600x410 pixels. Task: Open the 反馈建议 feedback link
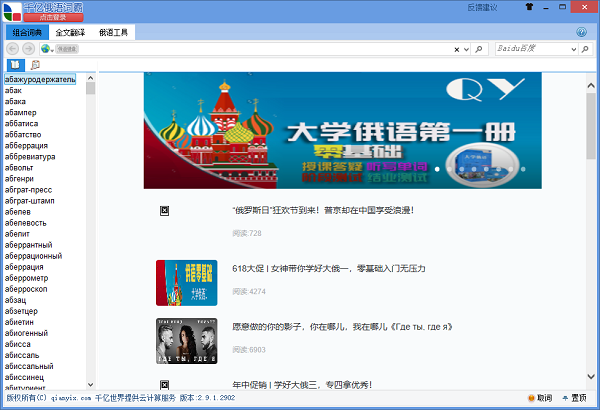482,7
